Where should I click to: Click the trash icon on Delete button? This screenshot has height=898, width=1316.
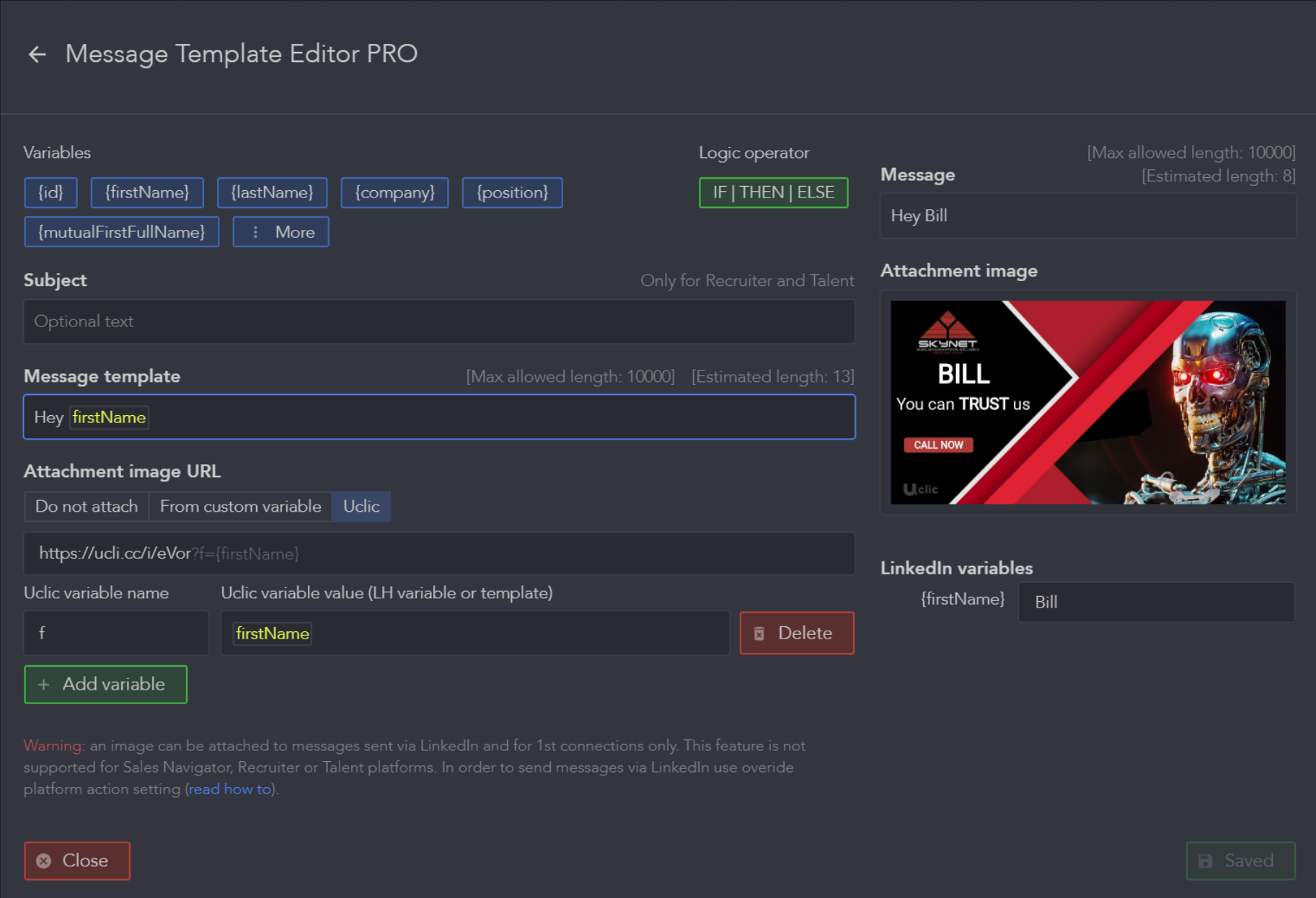pyautogui.click(x=759, y=634)
